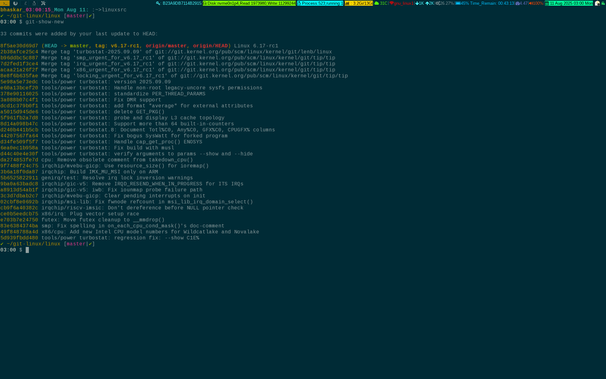The height and width of the screenshot is (379, 606).
Task: Click the green date and time segment
Action: tap(569, 3)
